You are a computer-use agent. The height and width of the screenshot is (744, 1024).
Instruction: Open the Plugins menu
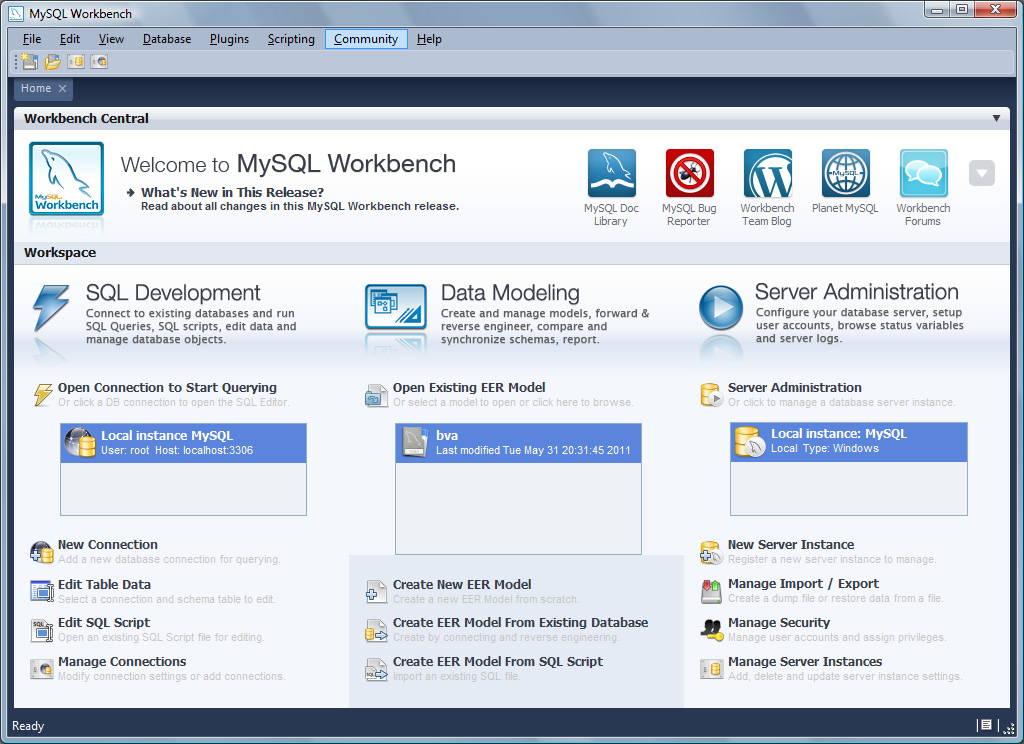(x=229, y=39)
